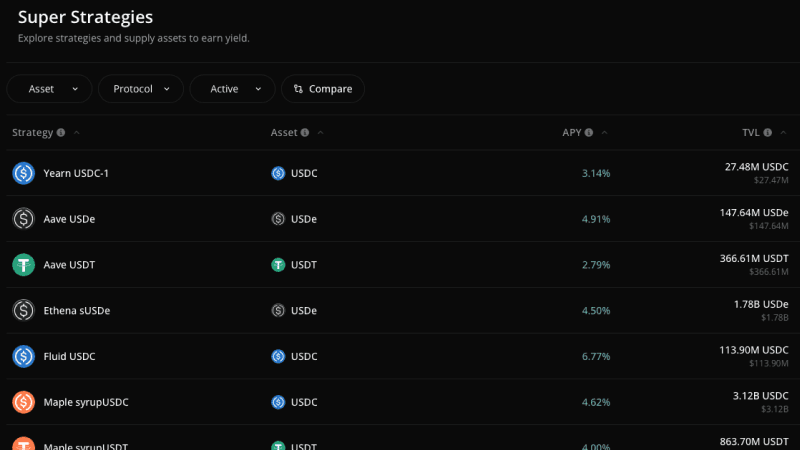Click the TVL column header label
This screenshot has height=450, width=800.
751,133
